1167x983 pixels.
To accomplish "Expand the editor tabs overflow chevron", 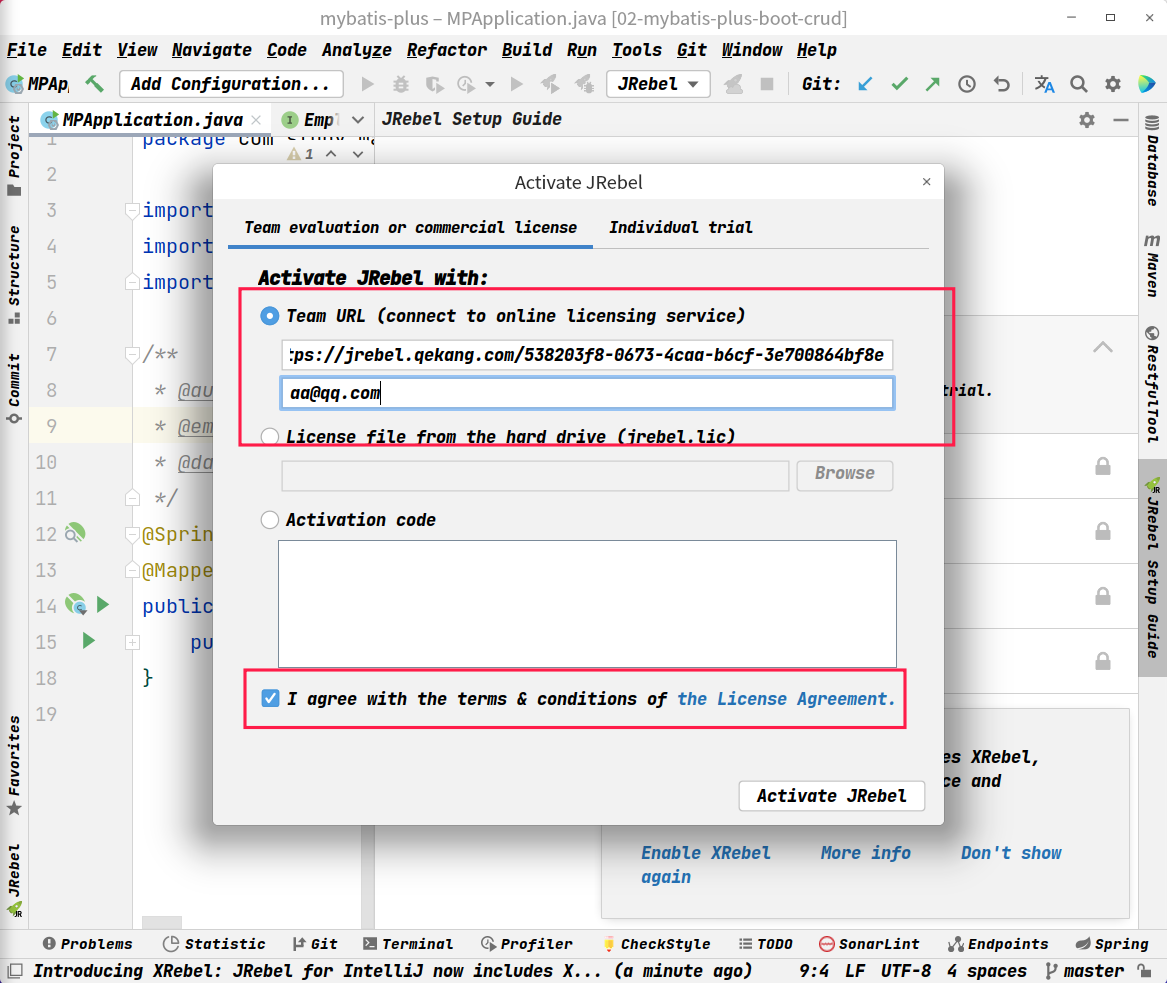I will [358, 120].
